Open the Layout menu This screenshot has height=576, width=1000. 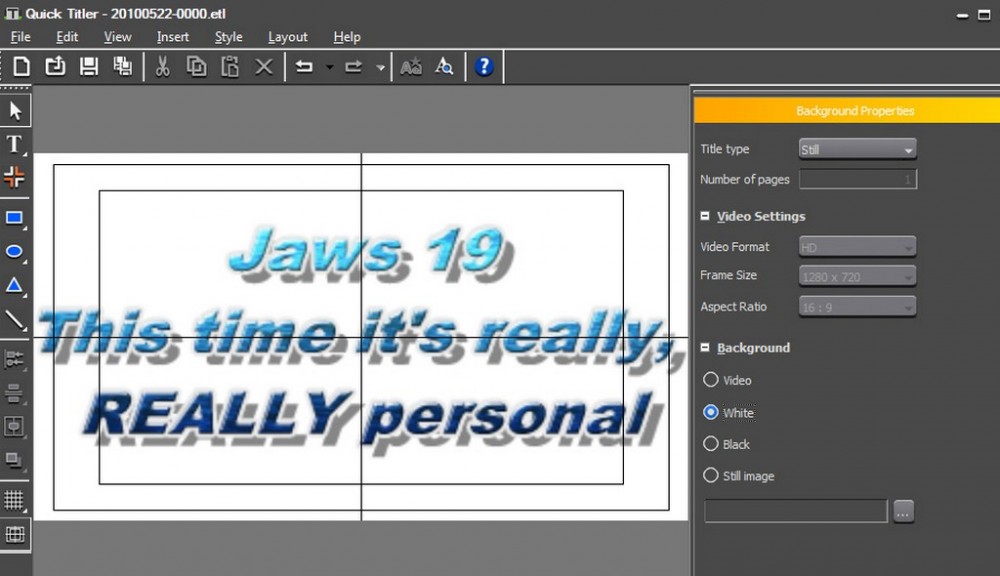pyautogui.click(x=288, y=37)
